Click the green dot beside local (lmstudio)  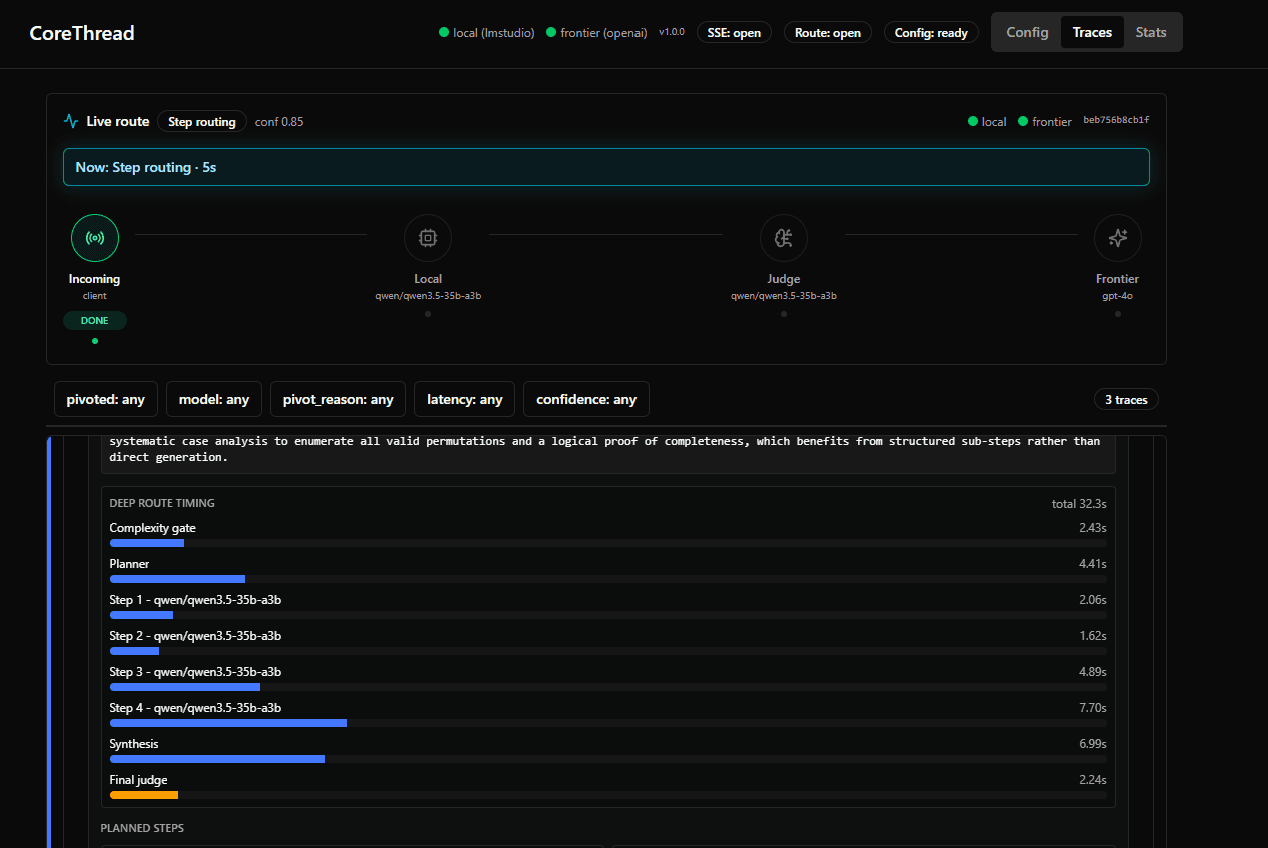pos(444,33)
